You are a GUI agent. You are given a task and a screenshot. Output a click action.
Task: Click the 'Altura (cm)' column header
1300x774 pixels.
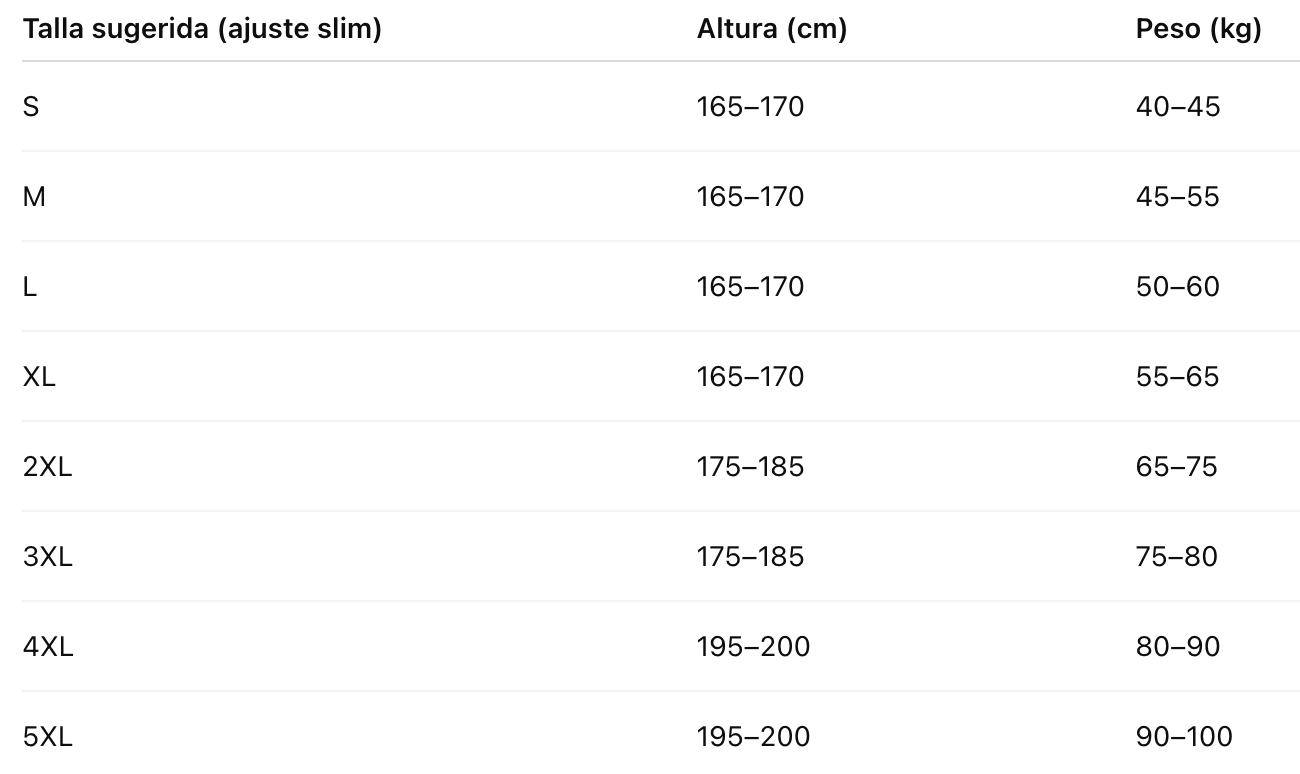pos(771,30)
